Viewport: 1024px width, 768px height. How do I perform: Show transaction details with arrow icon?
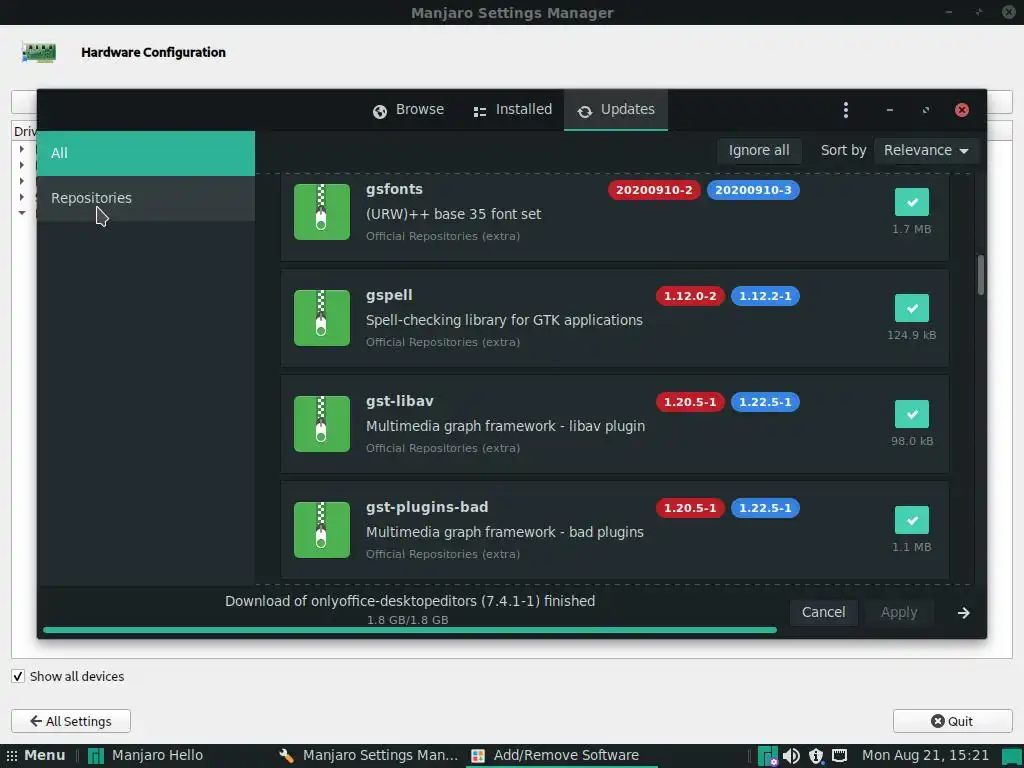tap(963, 613)
